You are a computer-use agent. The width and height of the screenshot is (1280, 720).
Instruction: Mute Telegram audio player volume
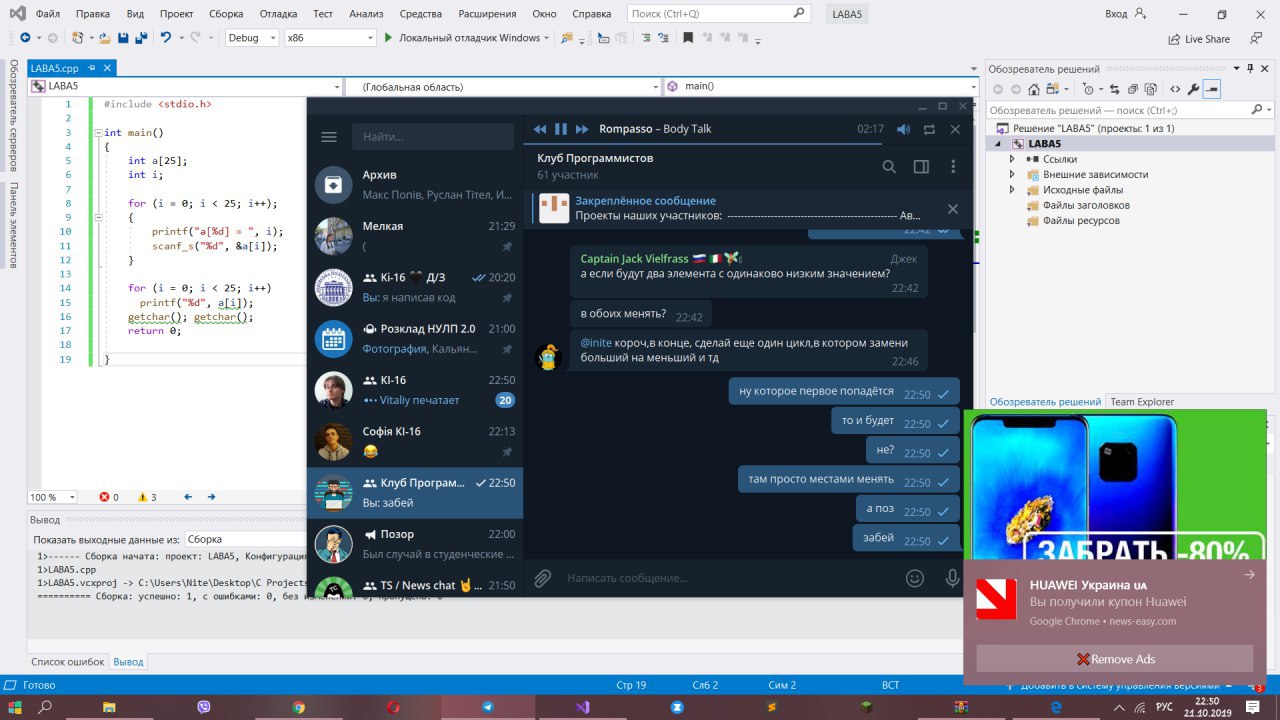(x=904, y=129)
